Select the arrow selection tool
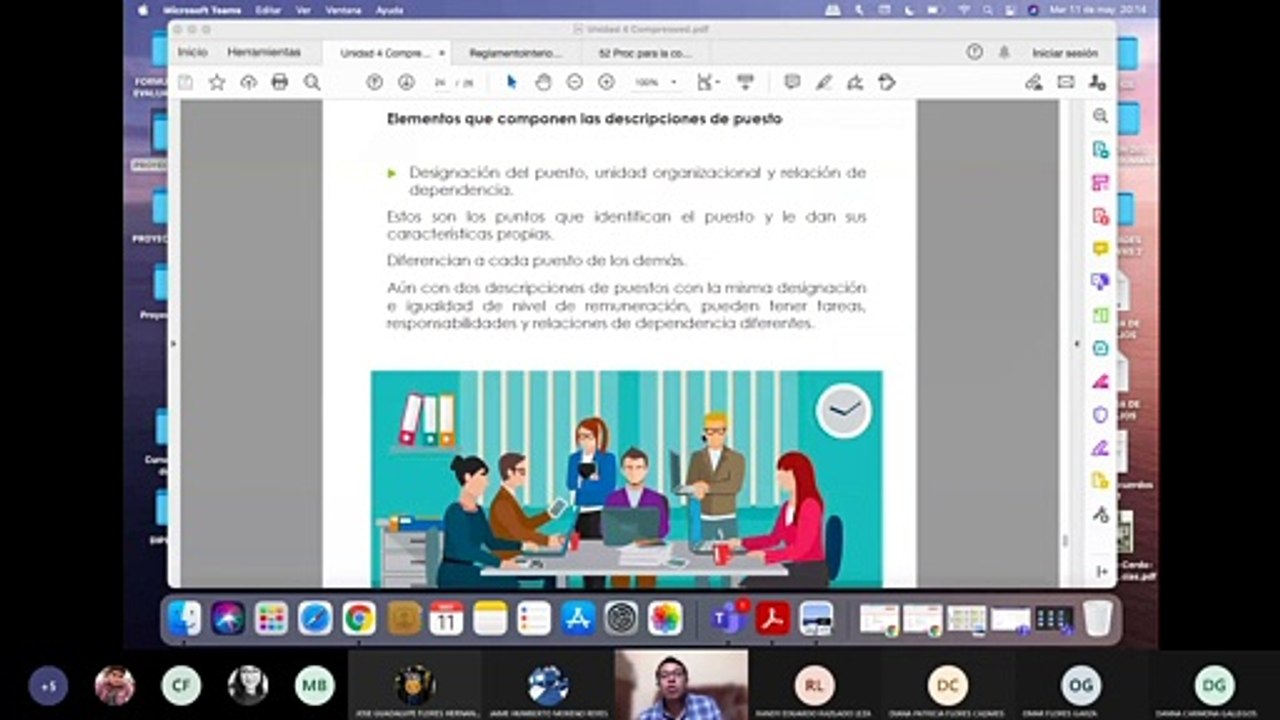This screenshot has width=1280, height=720. [512, 82]
